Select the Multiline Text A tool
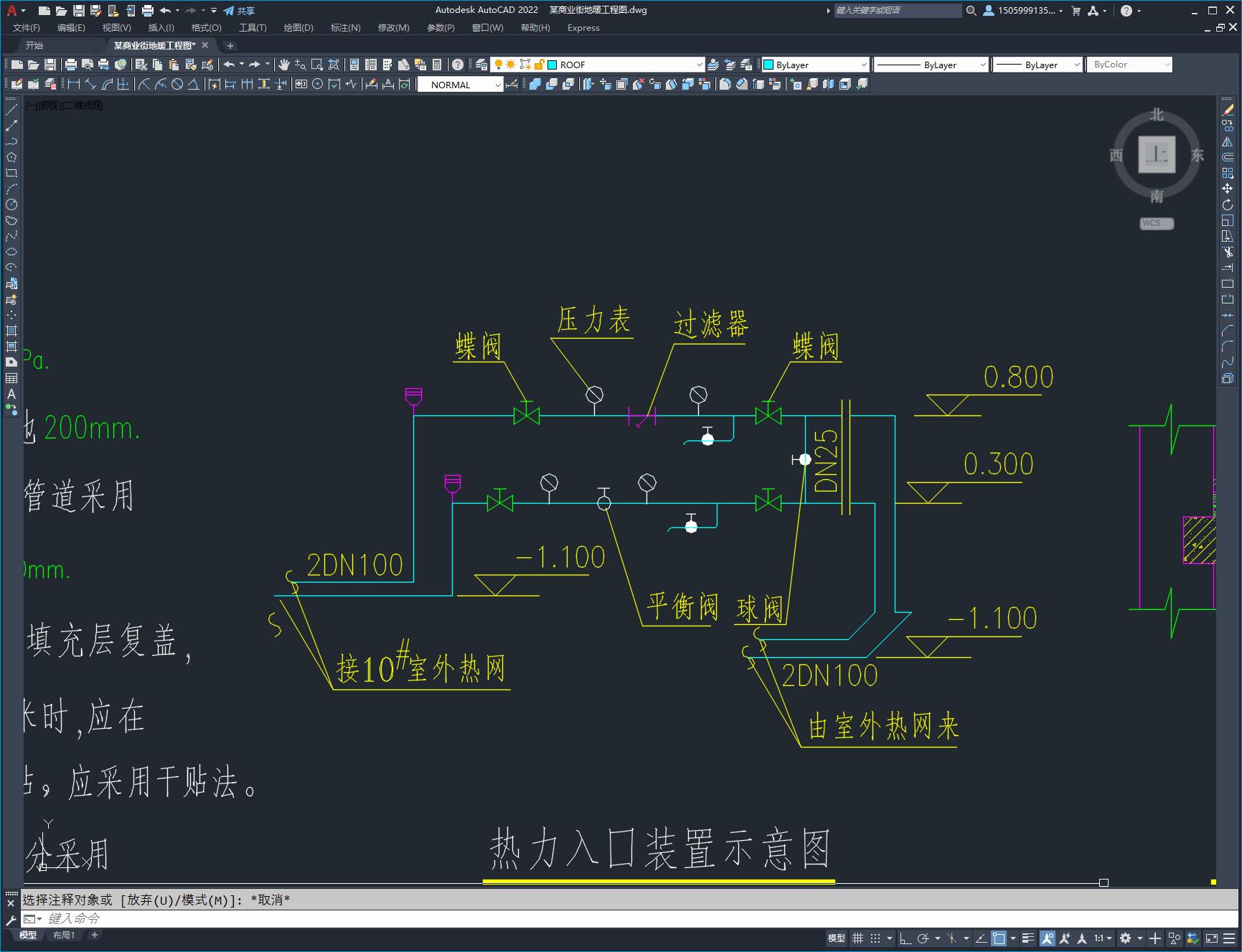Screen dimensions: 1242x952 [x=11, y=394]
